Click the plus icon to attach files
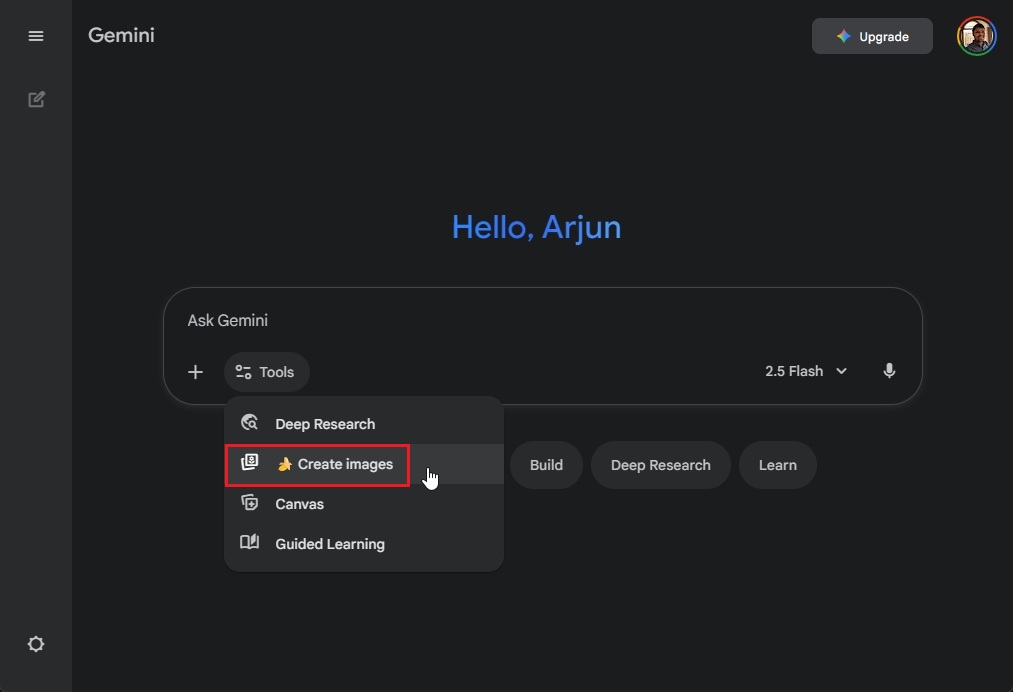The image size is (1013, 692). click(x=195, y=371)
